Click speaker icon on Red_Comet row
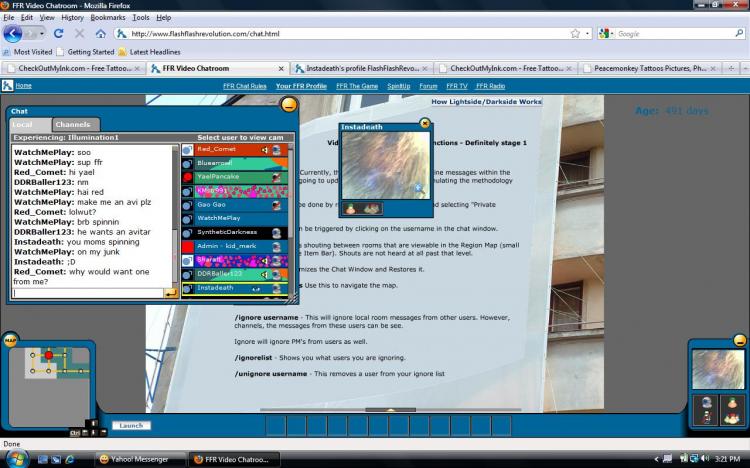This screenshot has width=750, height=468. tap(265, 150)
